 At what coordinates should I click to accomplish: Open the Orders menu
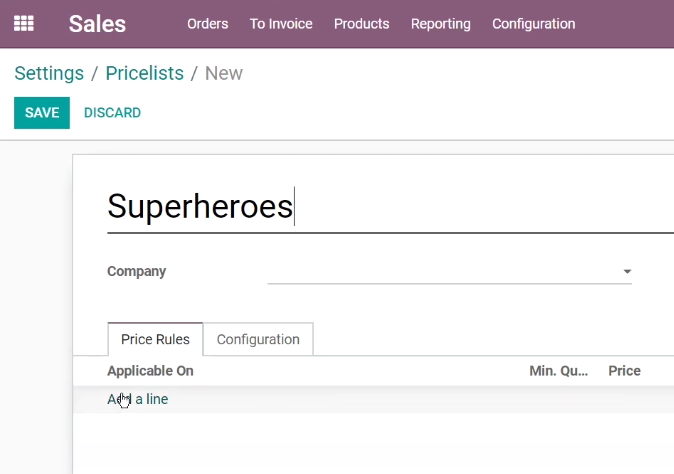pyautogui.click(x=208, y=24)
